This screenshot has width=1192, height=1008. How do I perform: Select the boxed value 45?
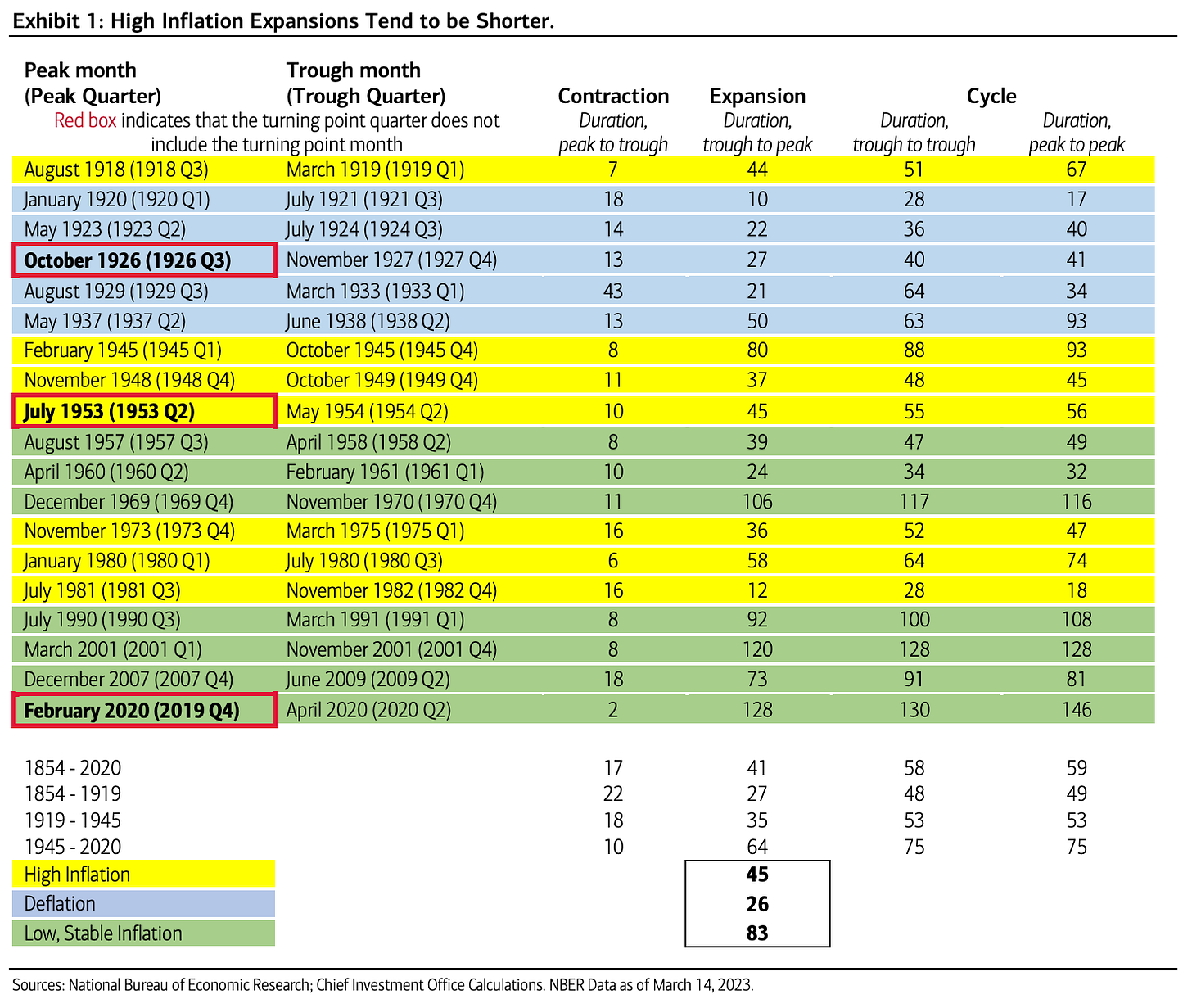click(x=757, y=875)
